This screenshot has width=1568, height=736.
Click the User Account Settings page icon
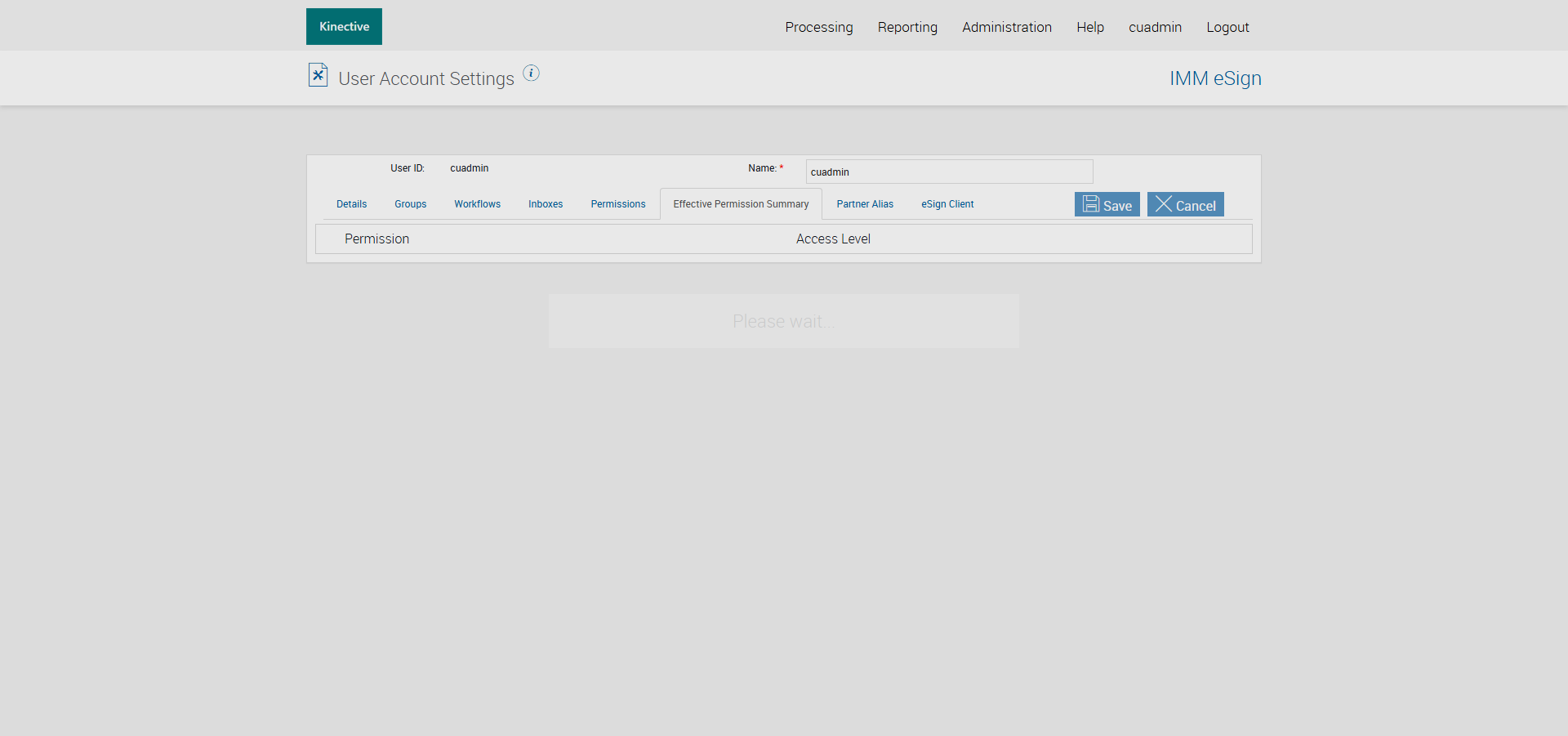tap(318, 75)
